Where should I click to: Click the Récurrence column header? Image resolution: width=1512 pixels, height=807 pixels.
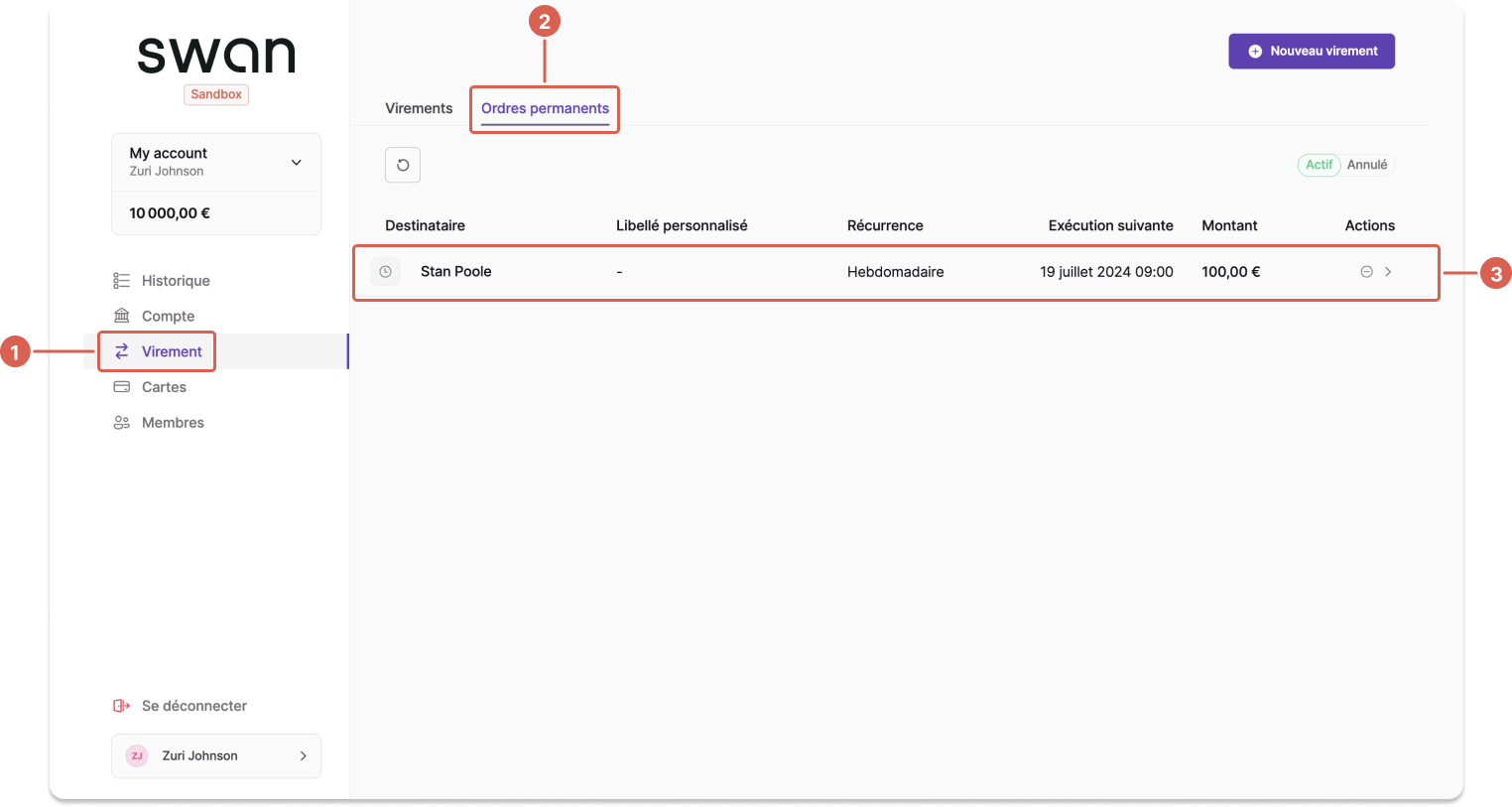885,225
